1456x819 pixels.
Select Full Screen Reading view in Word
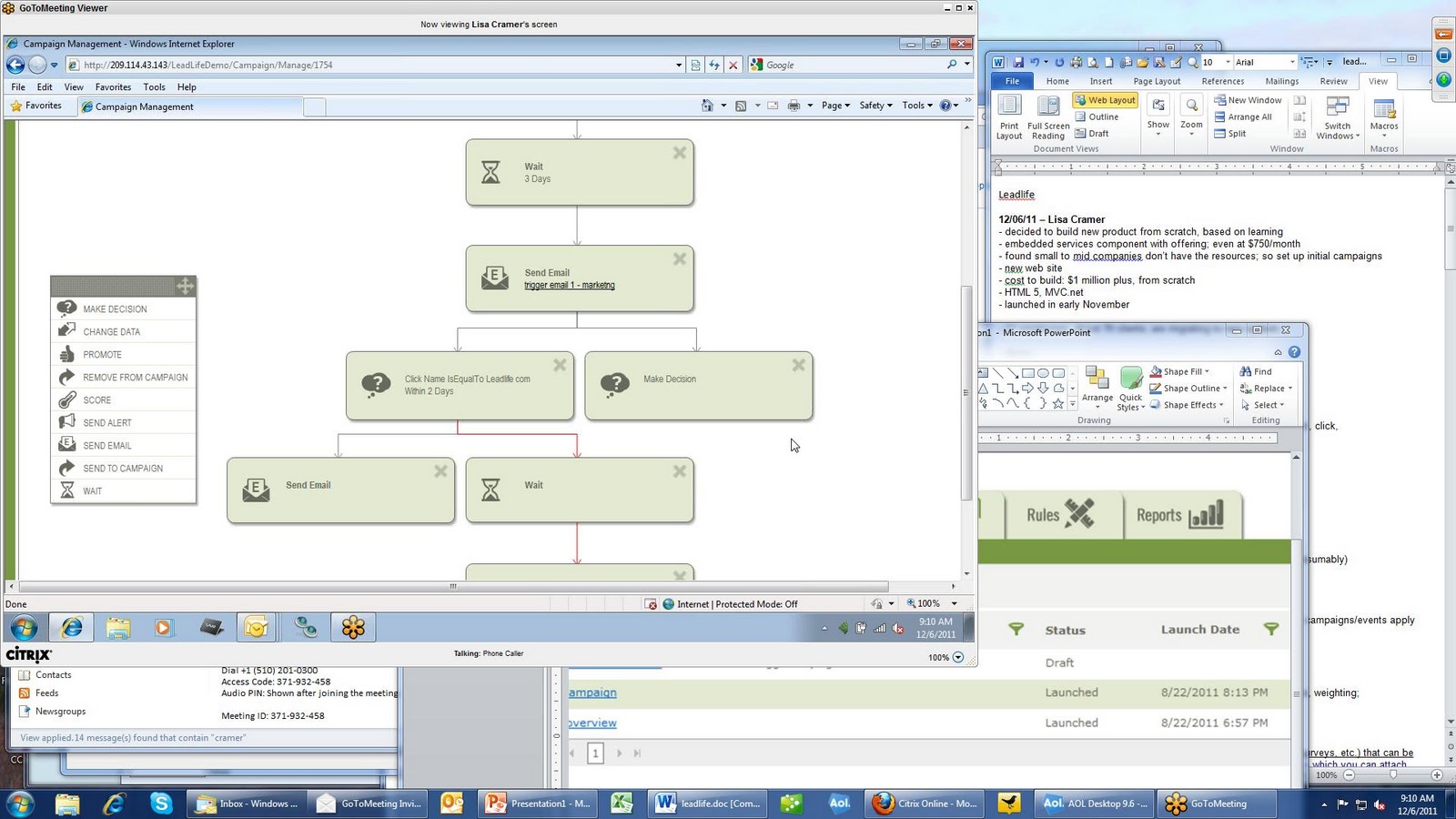[1048, 117]
